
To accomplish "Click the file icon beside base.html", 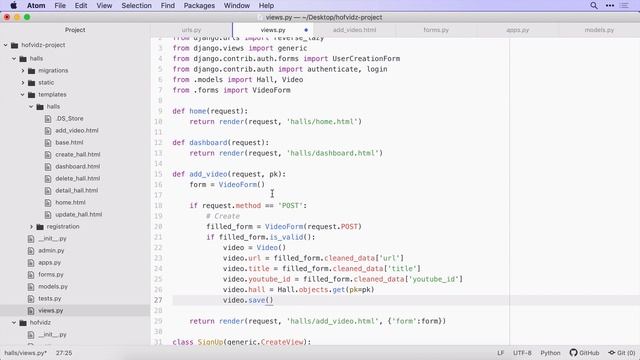I will 48,142.
